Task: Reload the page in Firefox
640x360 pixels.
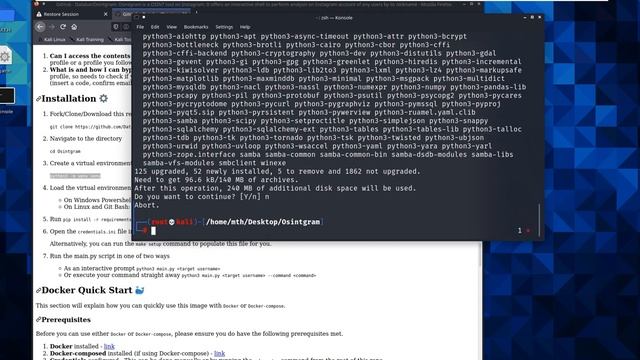Action: [63, 27]
